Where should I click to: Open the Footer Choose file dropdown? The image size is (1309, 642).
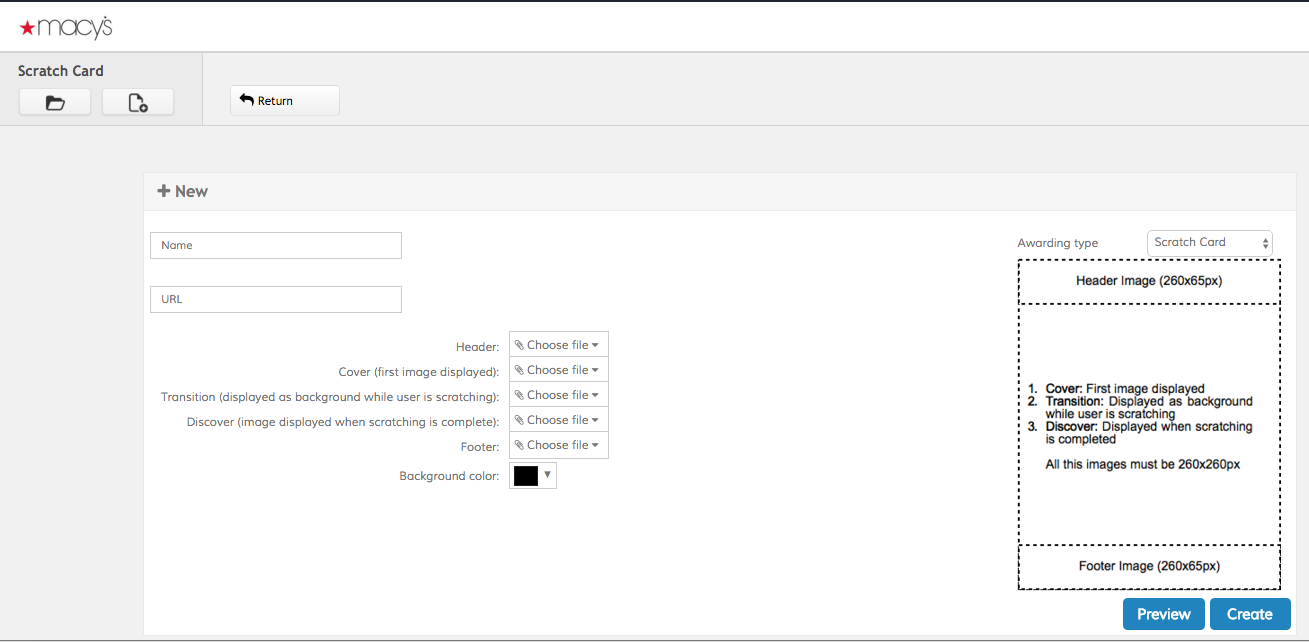pyautogui.click(x=558, y=445)
